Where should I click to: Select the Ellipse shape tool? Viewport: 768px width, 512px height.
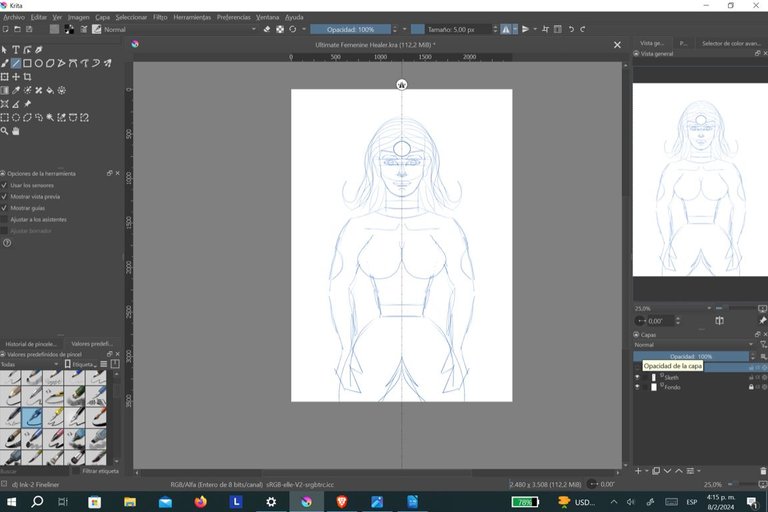(39, 63)
